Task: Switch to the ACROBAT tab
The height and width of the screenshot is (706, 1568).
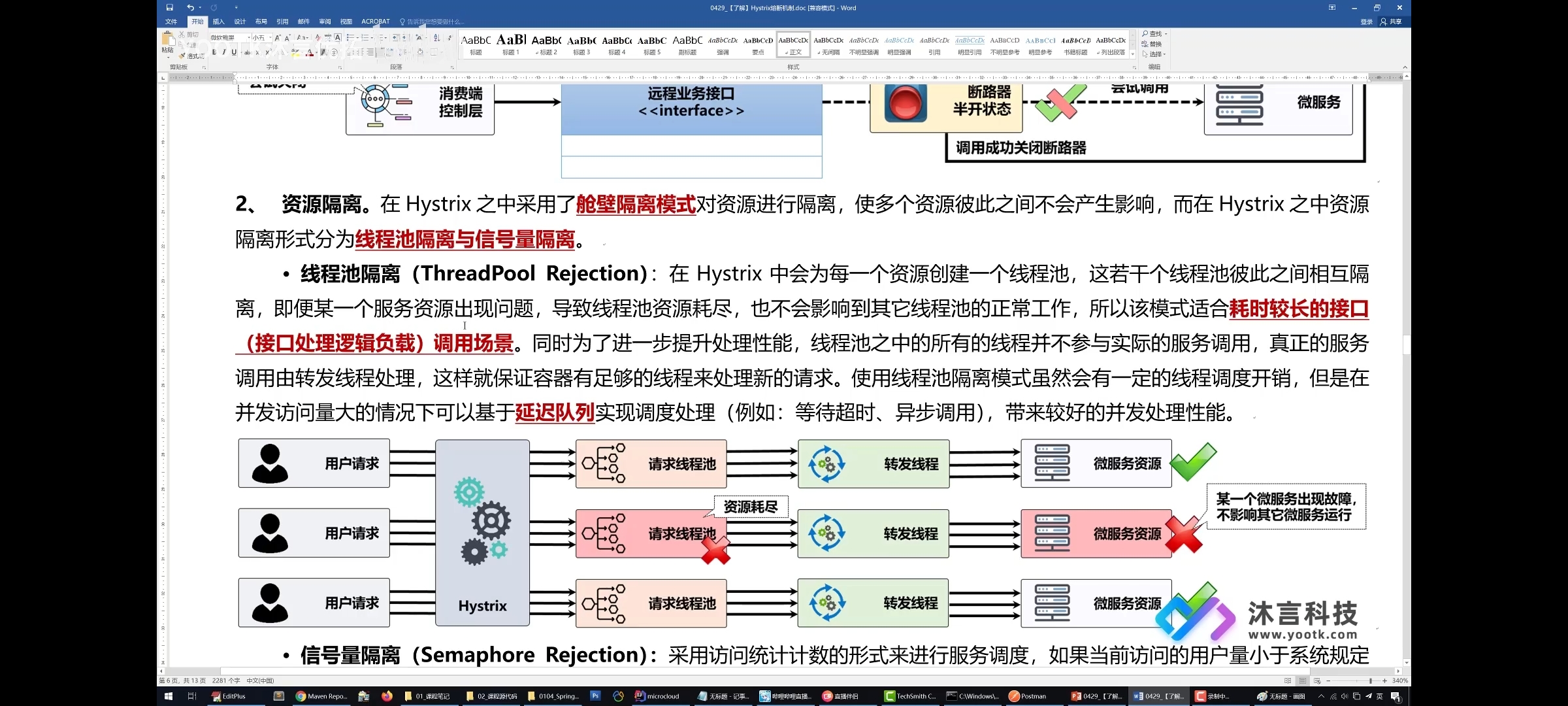Action: [375, 22]
